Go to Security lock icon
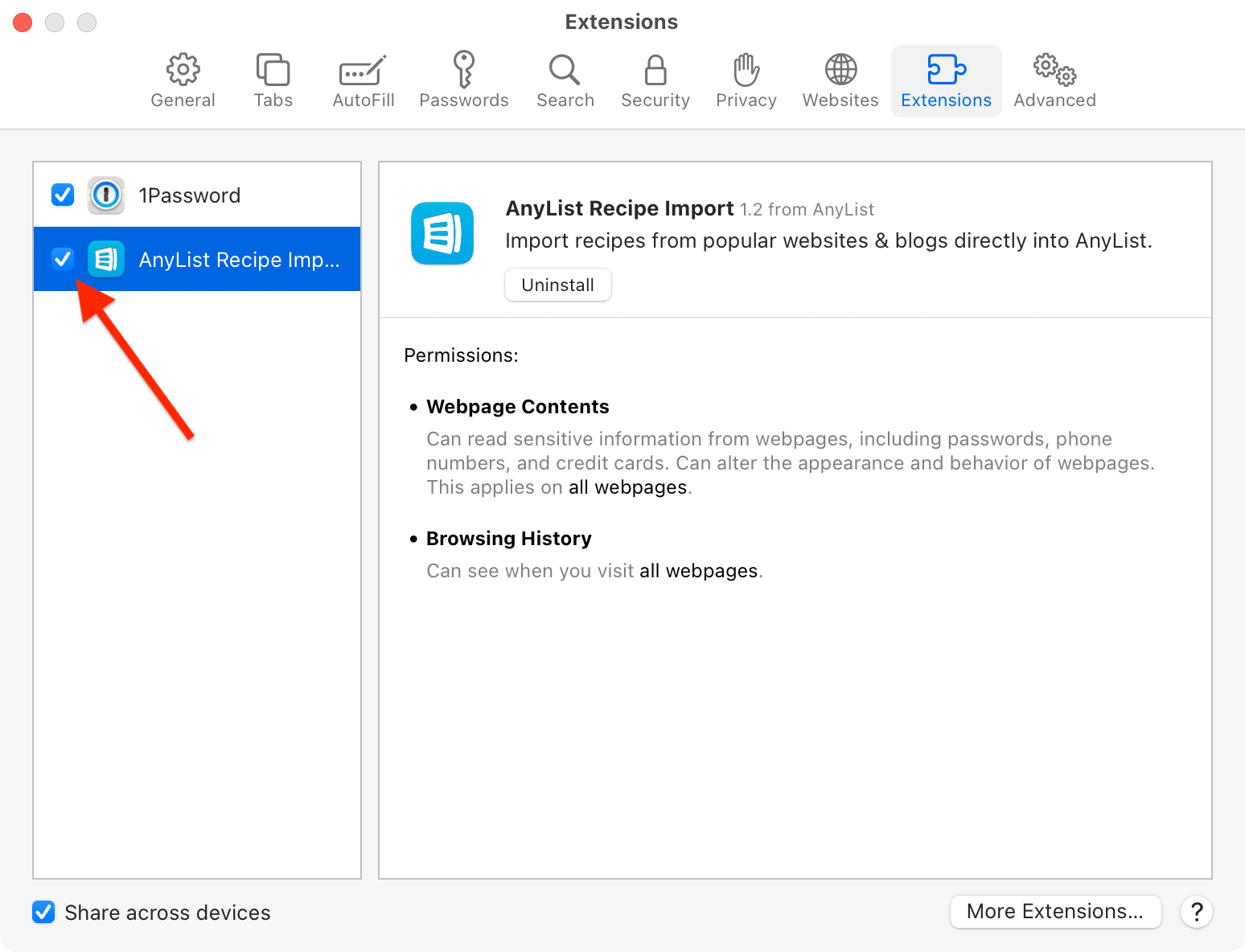This screenshot has height=952, width=1245. [x=655, y=71]
